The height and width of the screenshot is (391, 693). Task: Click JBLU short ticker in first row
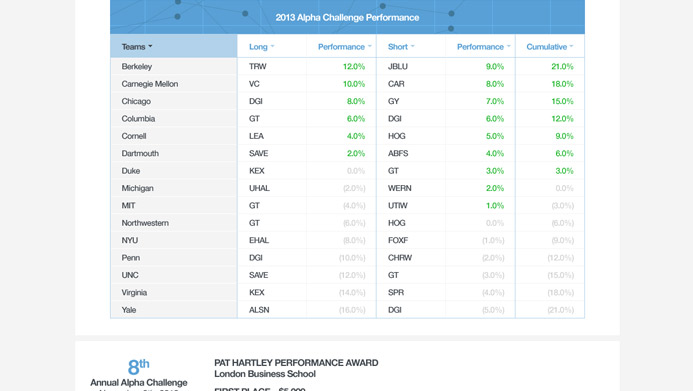398,66
